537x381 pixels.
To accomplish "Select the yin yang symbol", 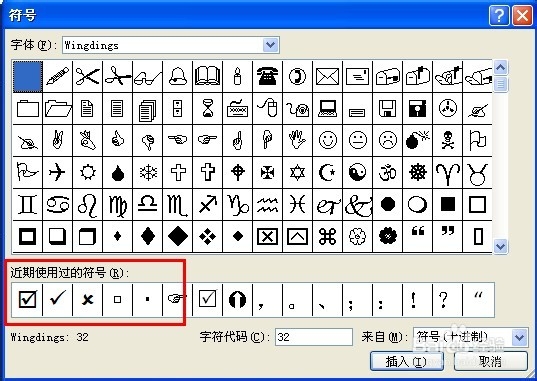I will point(358,172).
